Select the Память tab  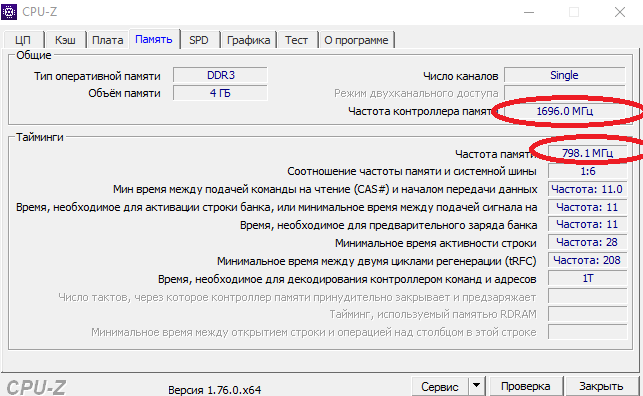(x=154, y=39)
